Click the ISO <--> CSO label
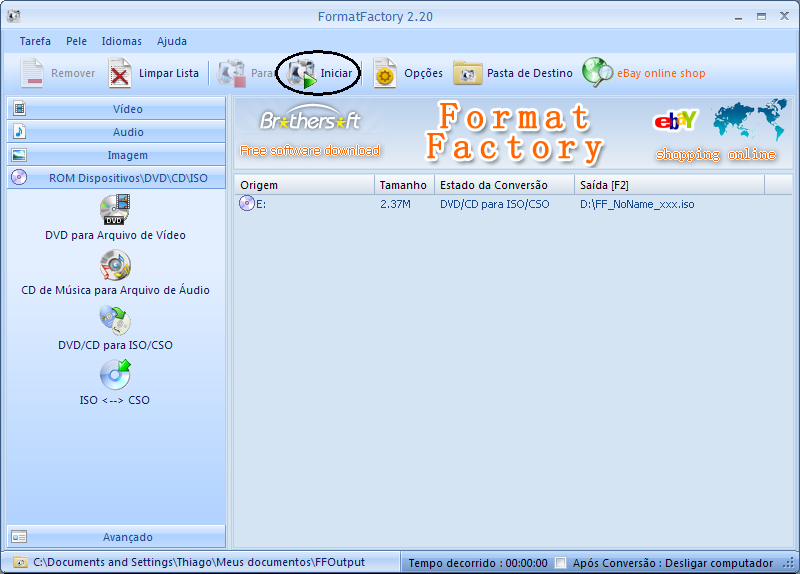This screenshot has width=800, height=574. (115, 401)
